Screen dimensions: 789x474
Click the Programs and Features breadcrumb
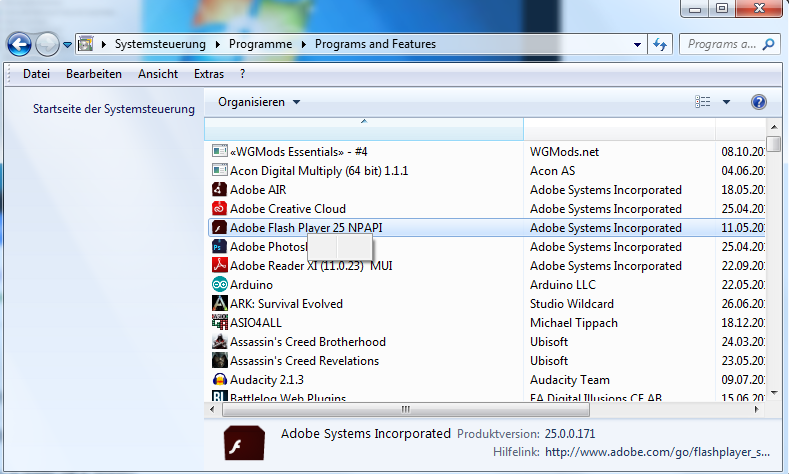[x=375, y=44]
